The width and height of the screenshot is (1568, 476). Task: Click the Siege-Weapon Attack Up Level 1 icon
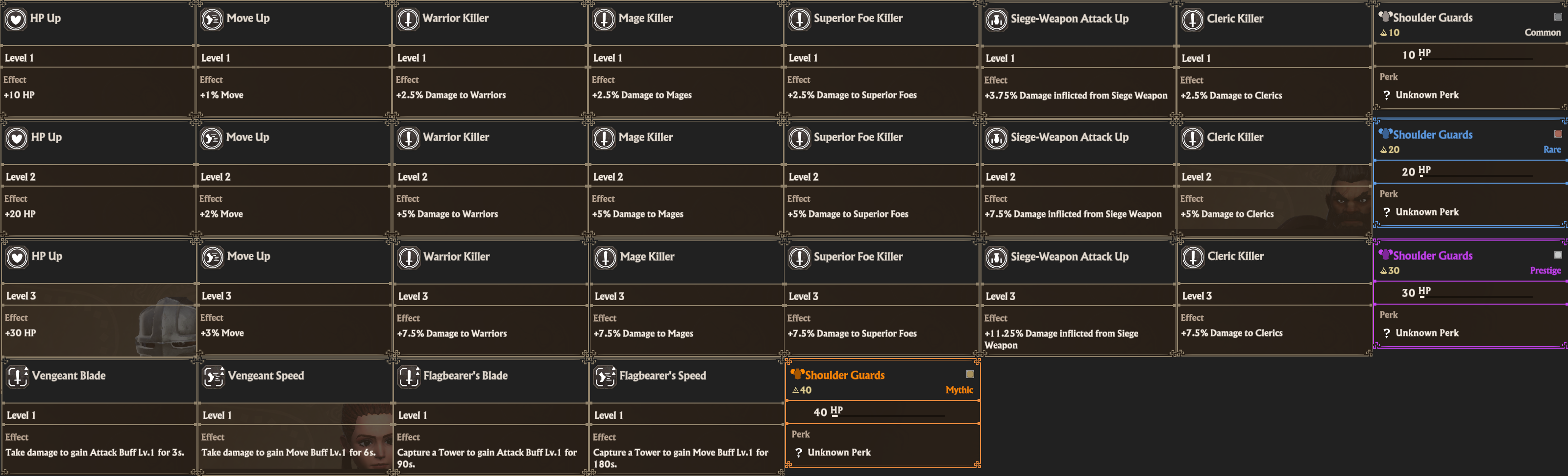coord(997,20)
